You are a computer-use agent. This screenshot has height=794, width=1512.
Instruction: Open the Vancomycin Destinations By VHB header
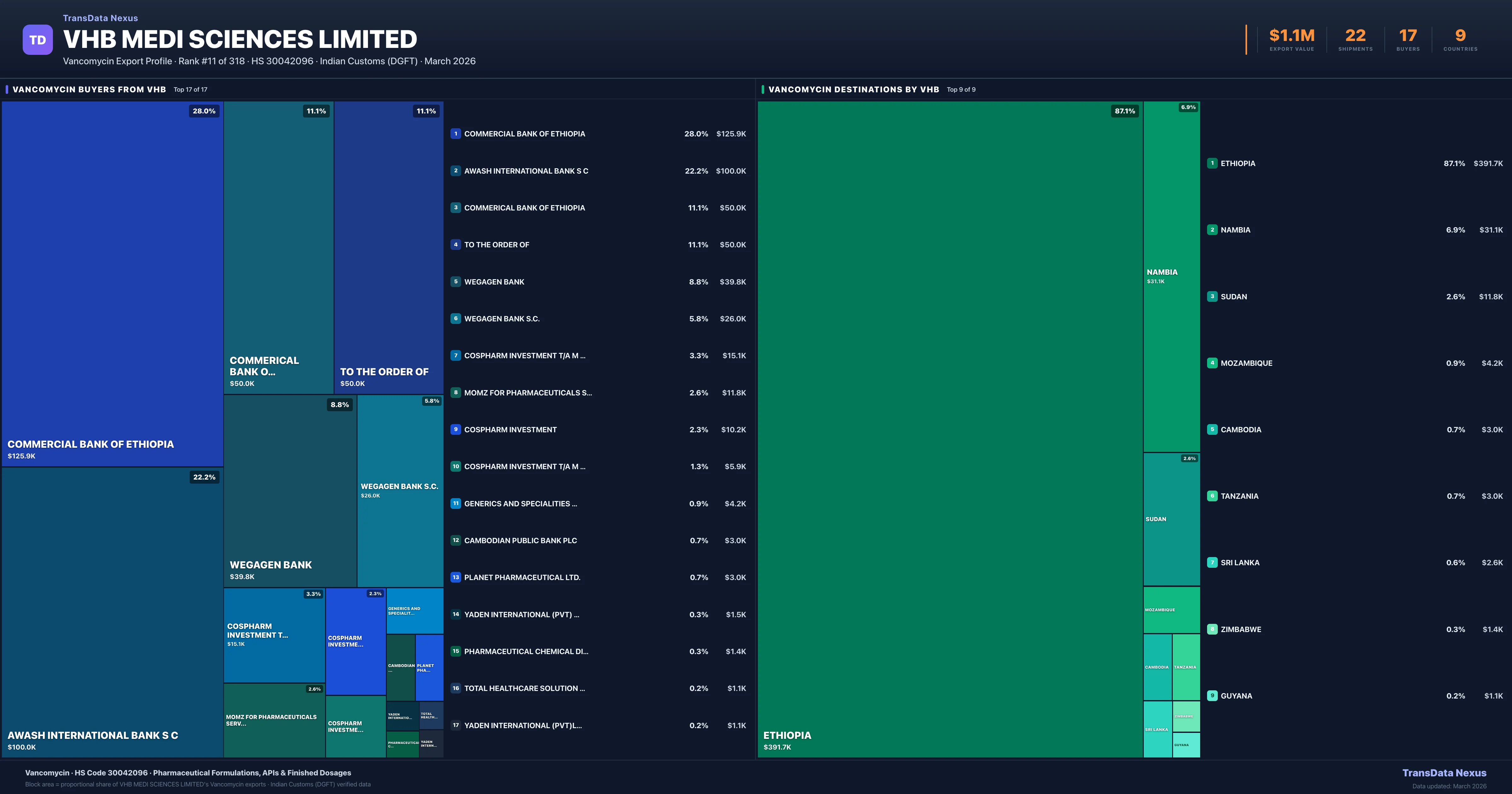[853, 90]
